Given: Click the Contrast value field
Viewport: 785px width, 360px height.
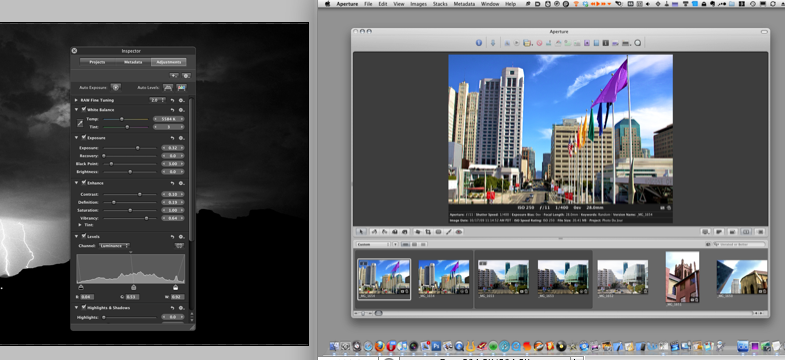Looking at the screenshot, I should (x=173, y=194).
